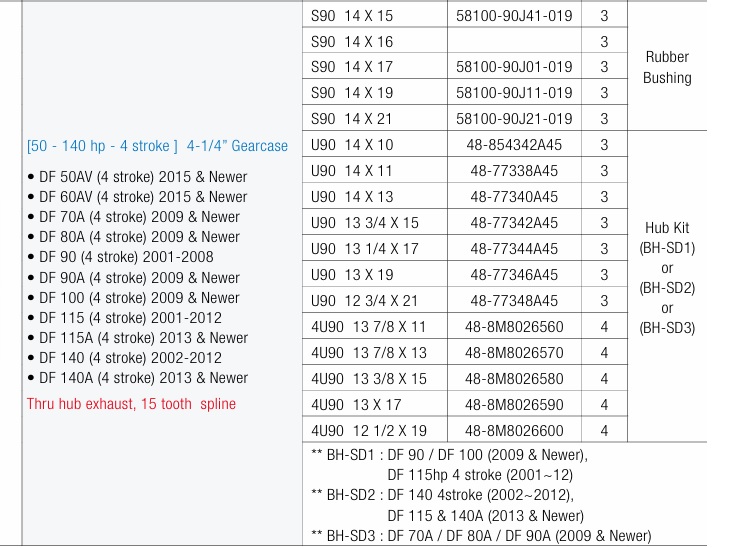Click part number 48-8M8026600
The image size is (733, 548).
pyautogui.click(x=514, y=430)
